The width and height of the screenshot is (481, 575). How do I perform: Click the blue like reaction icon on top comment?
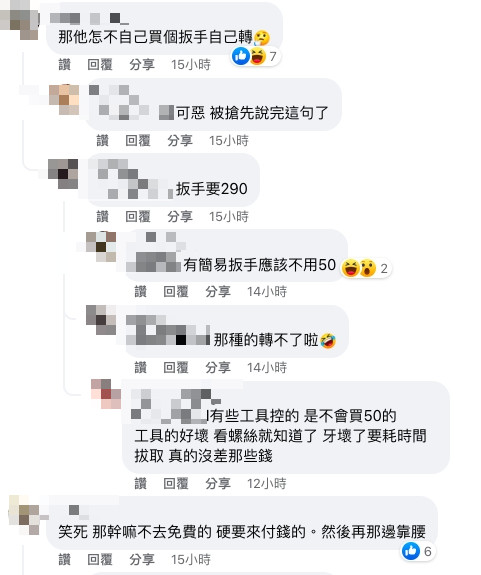tap(241, 56)
